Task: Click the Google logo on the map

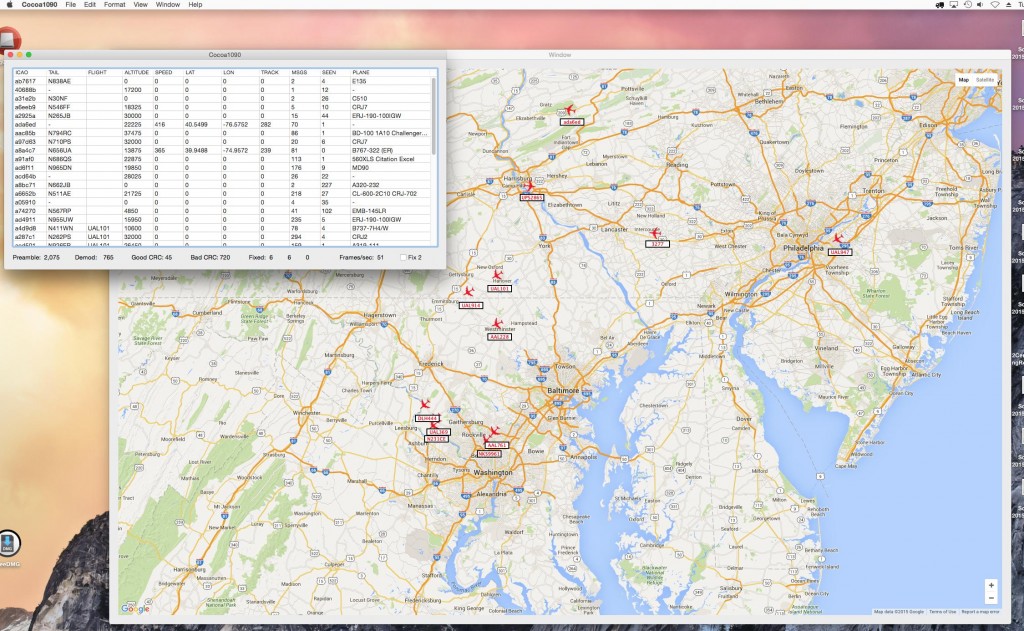Action: coord(135,609)
